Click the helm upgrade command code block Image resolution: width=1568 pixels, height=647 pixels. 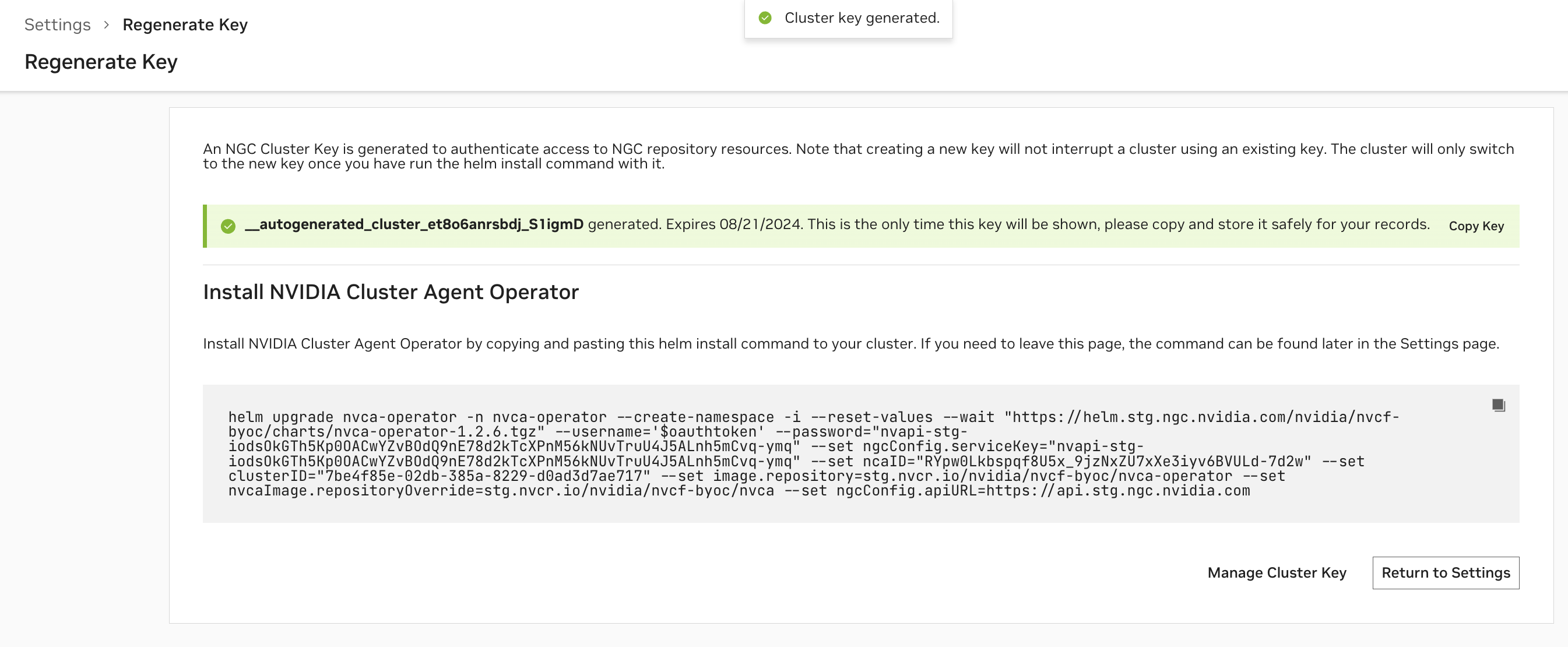(861, 453)
